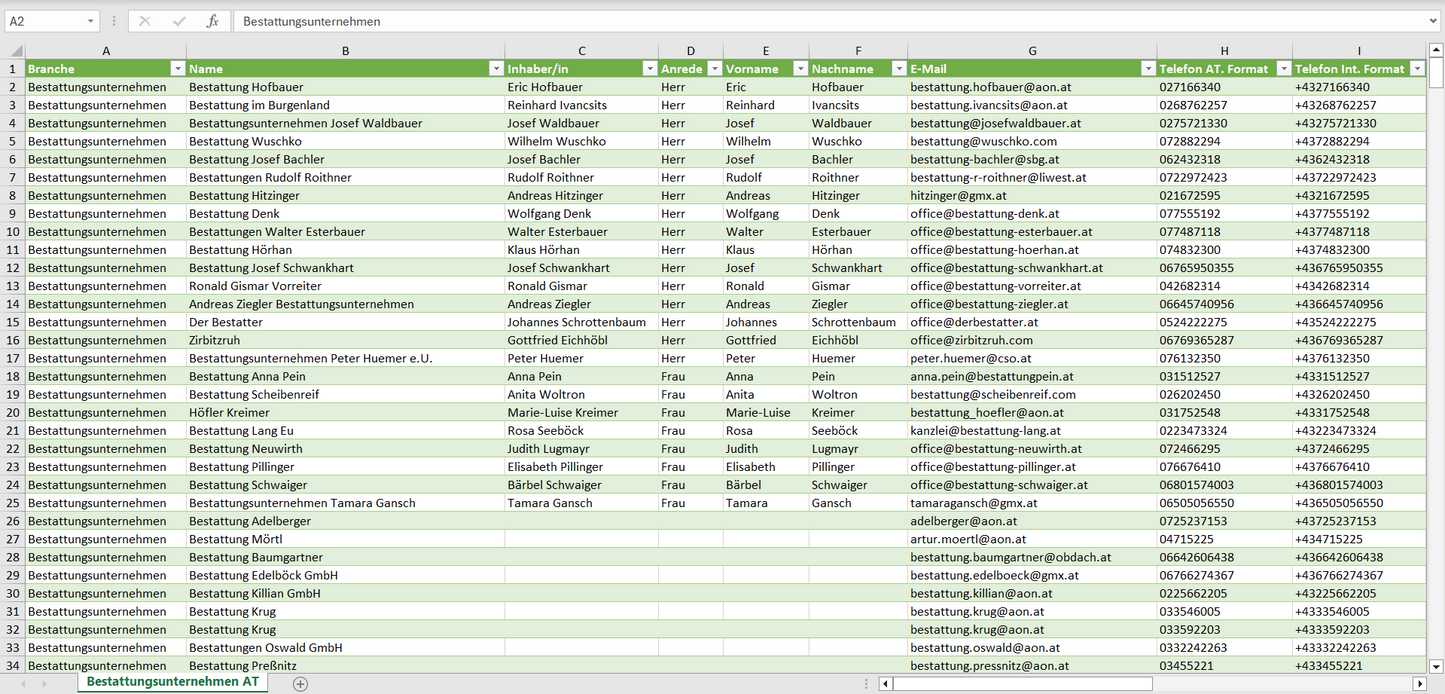Expand the formula bar with the chevron
1445x694 pixels.
point(1435,21)
